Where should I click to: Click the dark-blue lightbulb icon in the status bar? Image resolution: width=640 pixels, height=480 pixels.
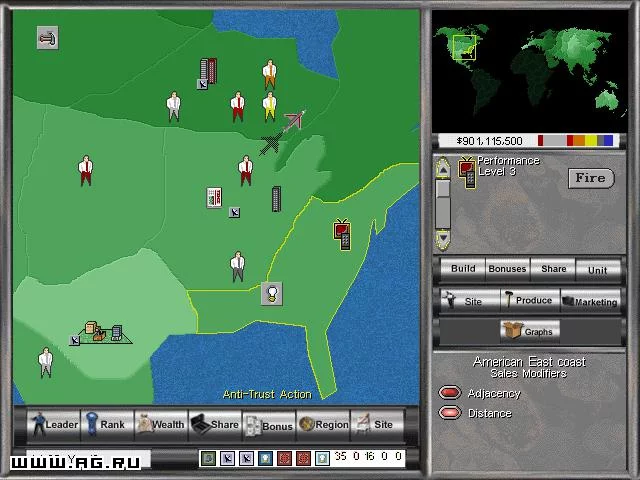pos(265,458)
